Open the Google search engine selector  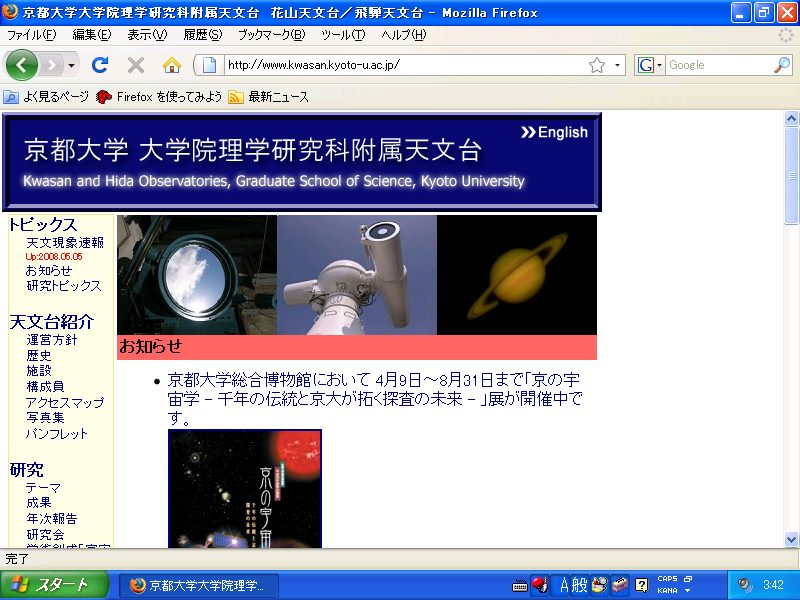click(x=649, y=65)
